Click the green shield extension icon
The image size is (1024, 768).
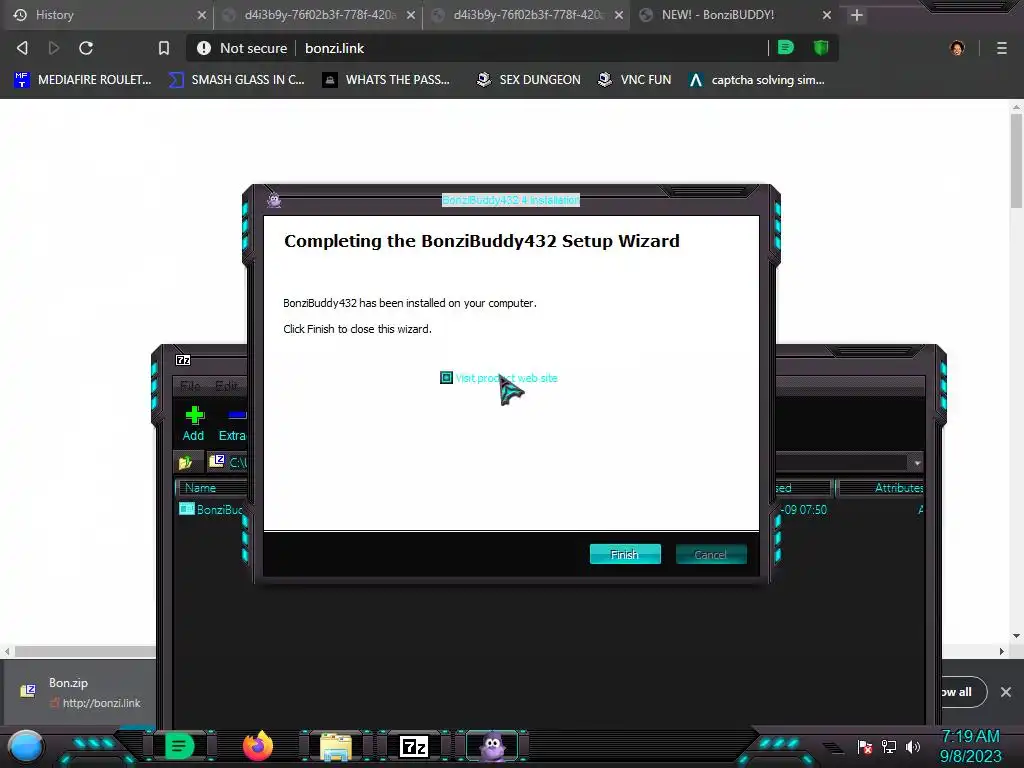(821, 47)
